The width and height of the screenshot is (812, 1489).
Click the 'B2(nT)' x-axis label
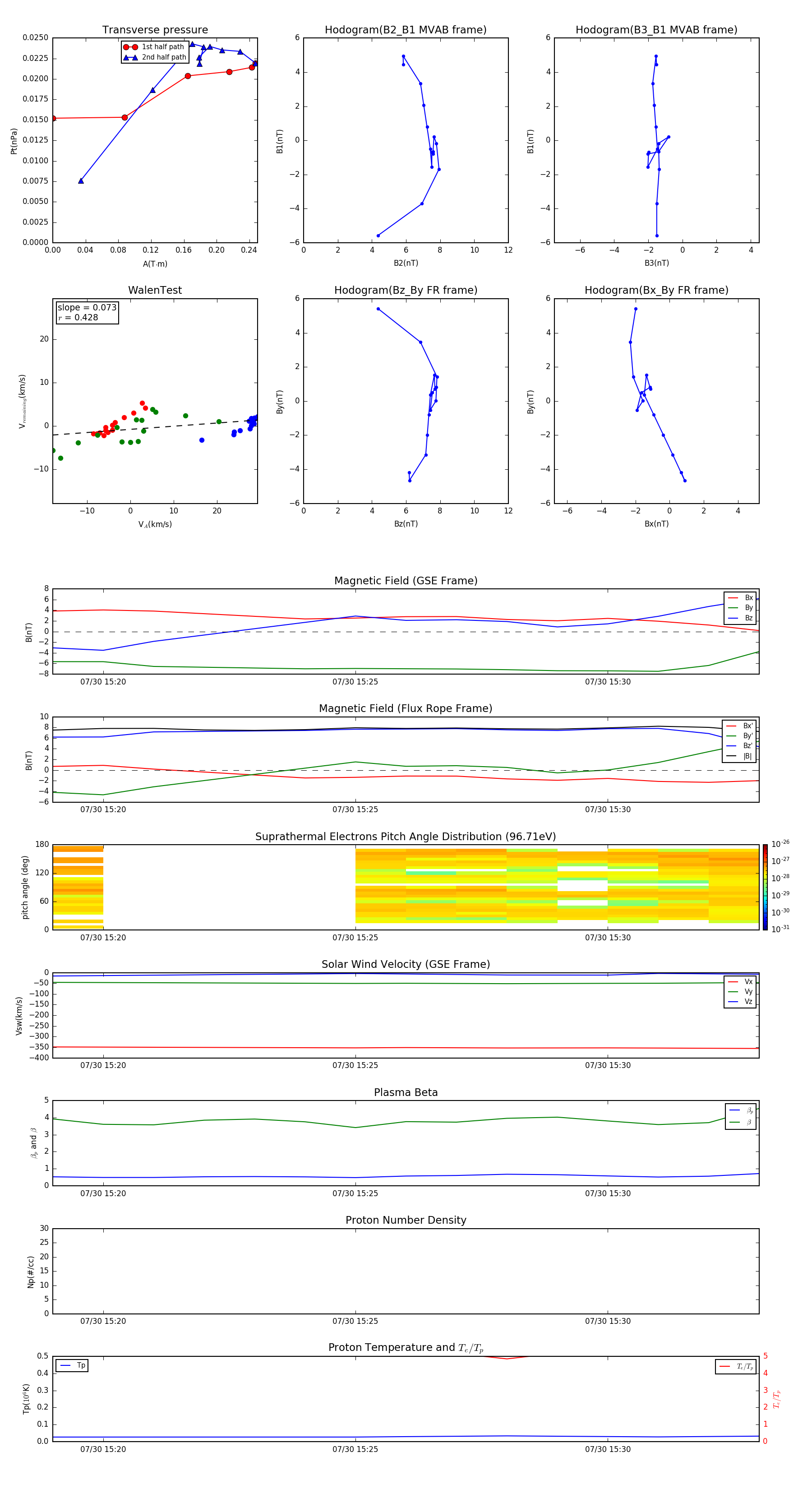406,263
